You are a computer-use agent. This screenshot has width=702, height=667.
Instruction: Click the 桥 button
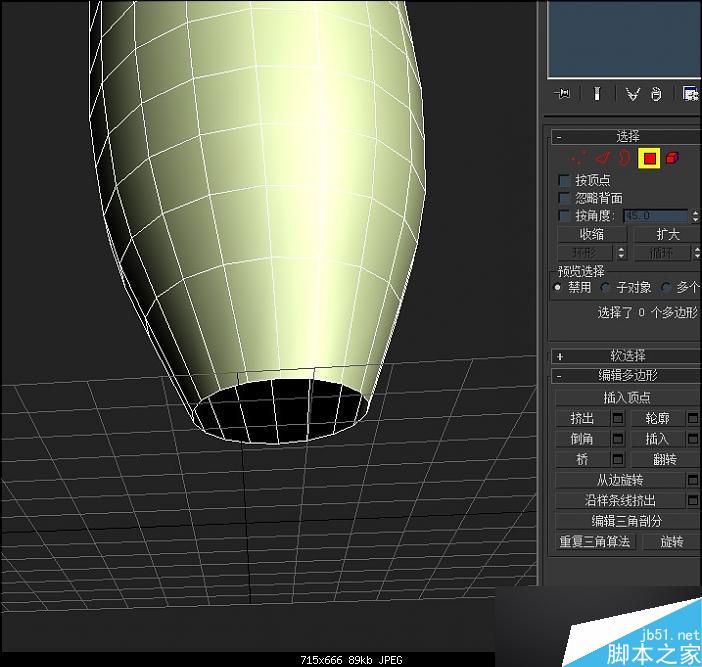click(582, 459)
